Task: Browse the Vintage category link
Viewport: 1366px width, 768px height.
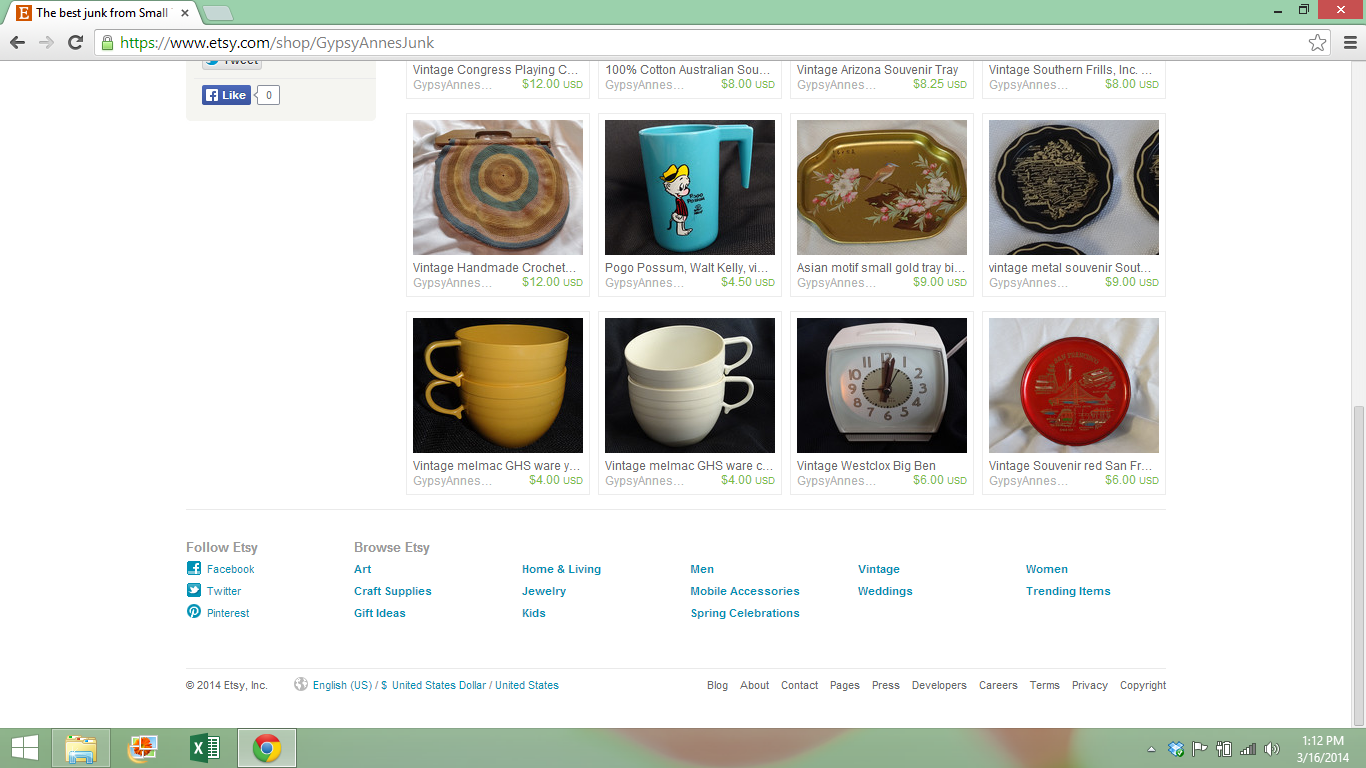Action: pyautogui.click(x=879, y=569)
